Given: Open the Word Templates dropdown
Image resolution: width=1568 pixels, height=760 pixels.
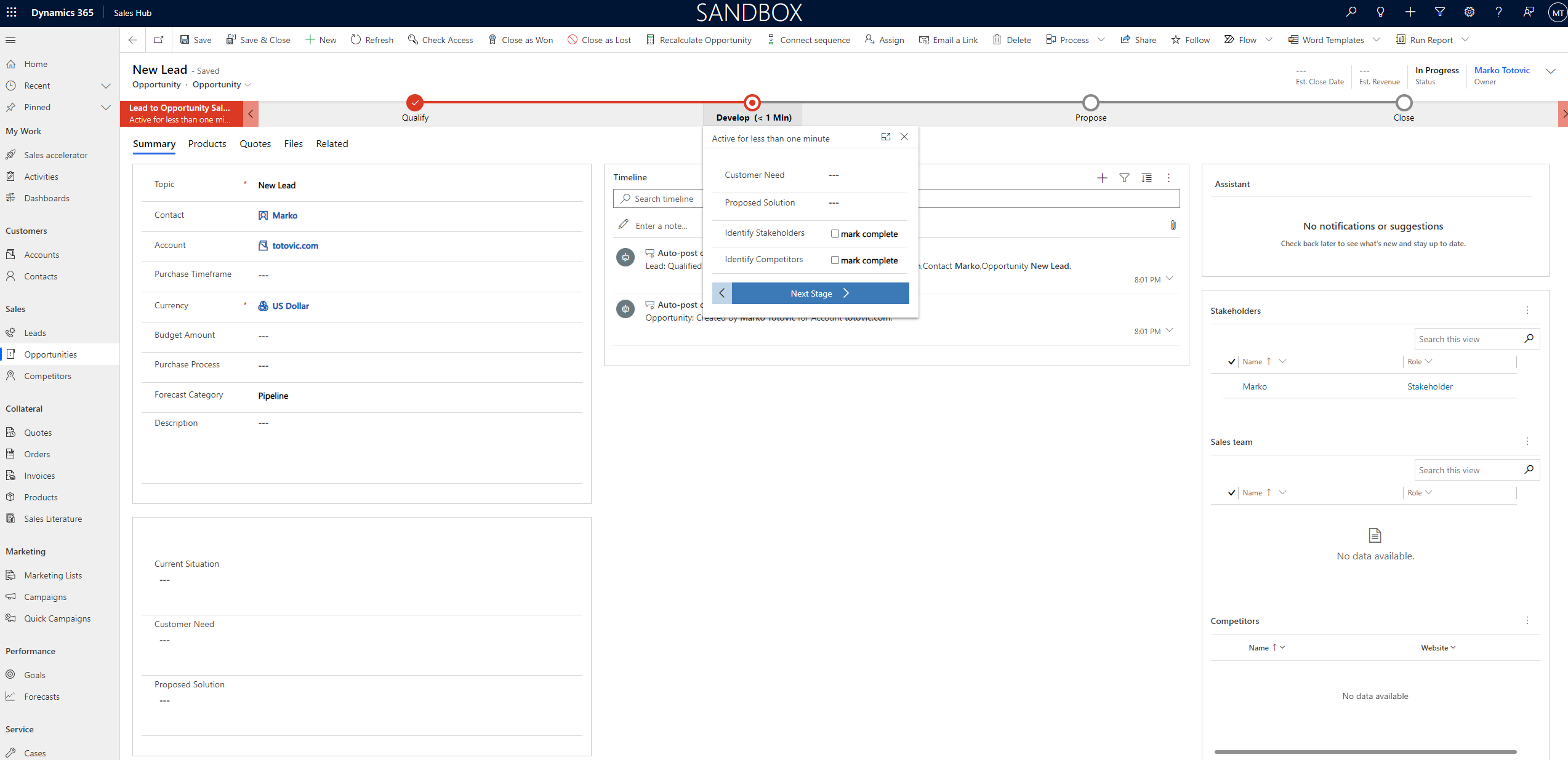Looking at the screenshot, I should click(x=1377, y=40).
